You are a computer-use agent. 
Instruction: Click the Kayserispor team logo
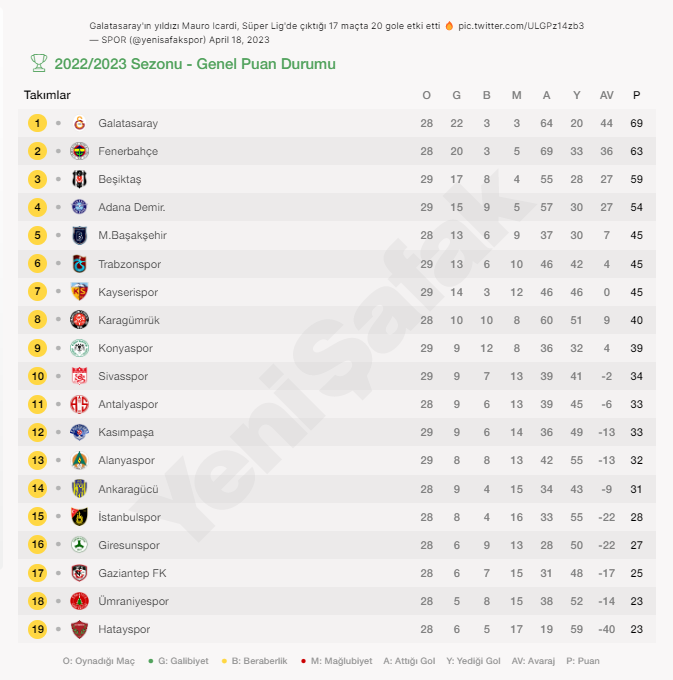coord(79,292)
